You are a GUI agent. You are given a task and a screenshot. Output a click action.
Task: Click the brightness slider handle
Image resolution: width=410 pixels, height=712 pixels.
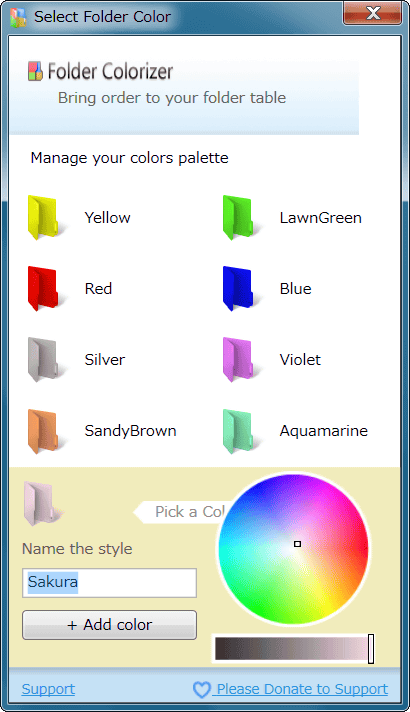(x=371, y=648)
